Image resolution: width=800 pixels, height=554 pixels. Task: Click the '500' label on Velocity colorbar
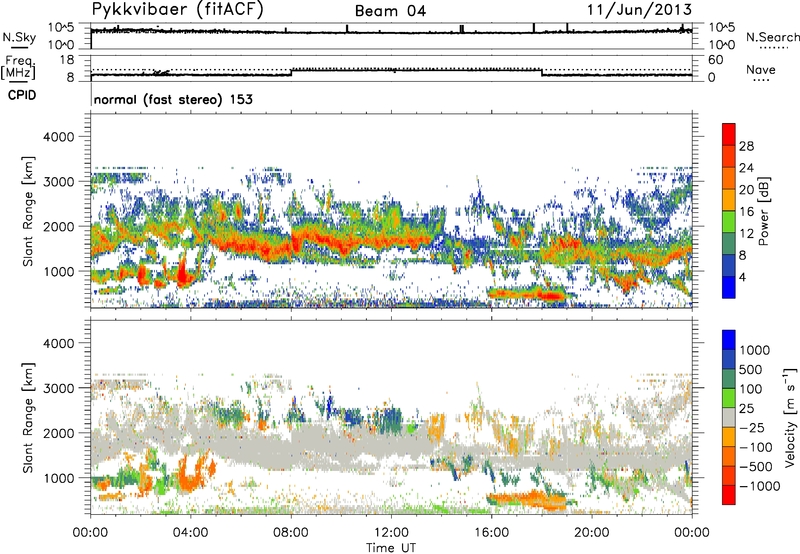click(x=750, y=369)
